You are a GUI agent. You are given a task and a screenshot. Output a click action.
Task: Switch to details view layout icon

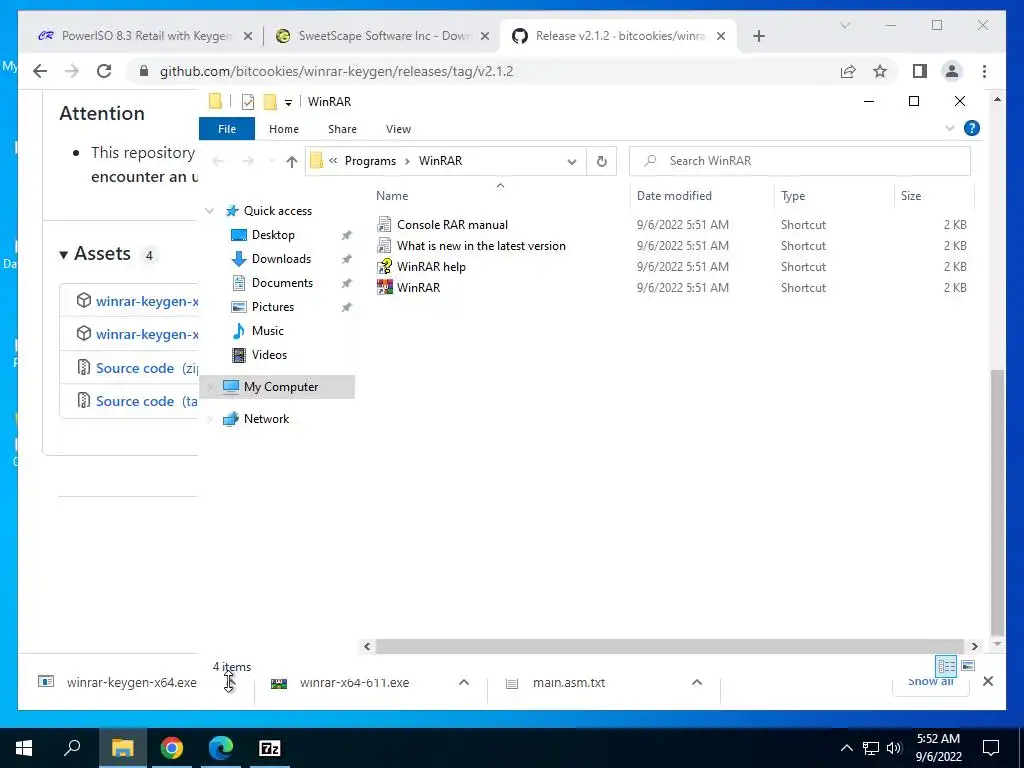coord(946,665)
